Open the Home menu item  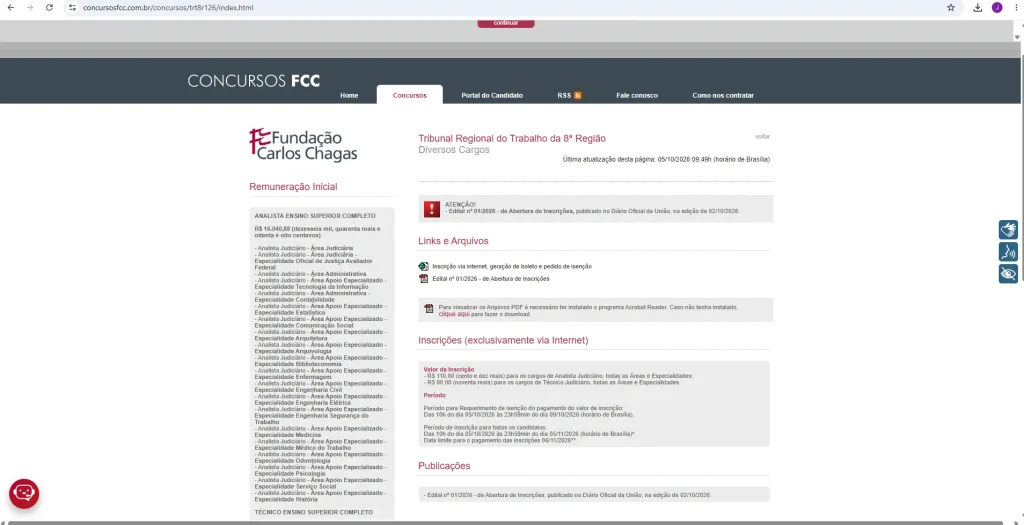349,95
